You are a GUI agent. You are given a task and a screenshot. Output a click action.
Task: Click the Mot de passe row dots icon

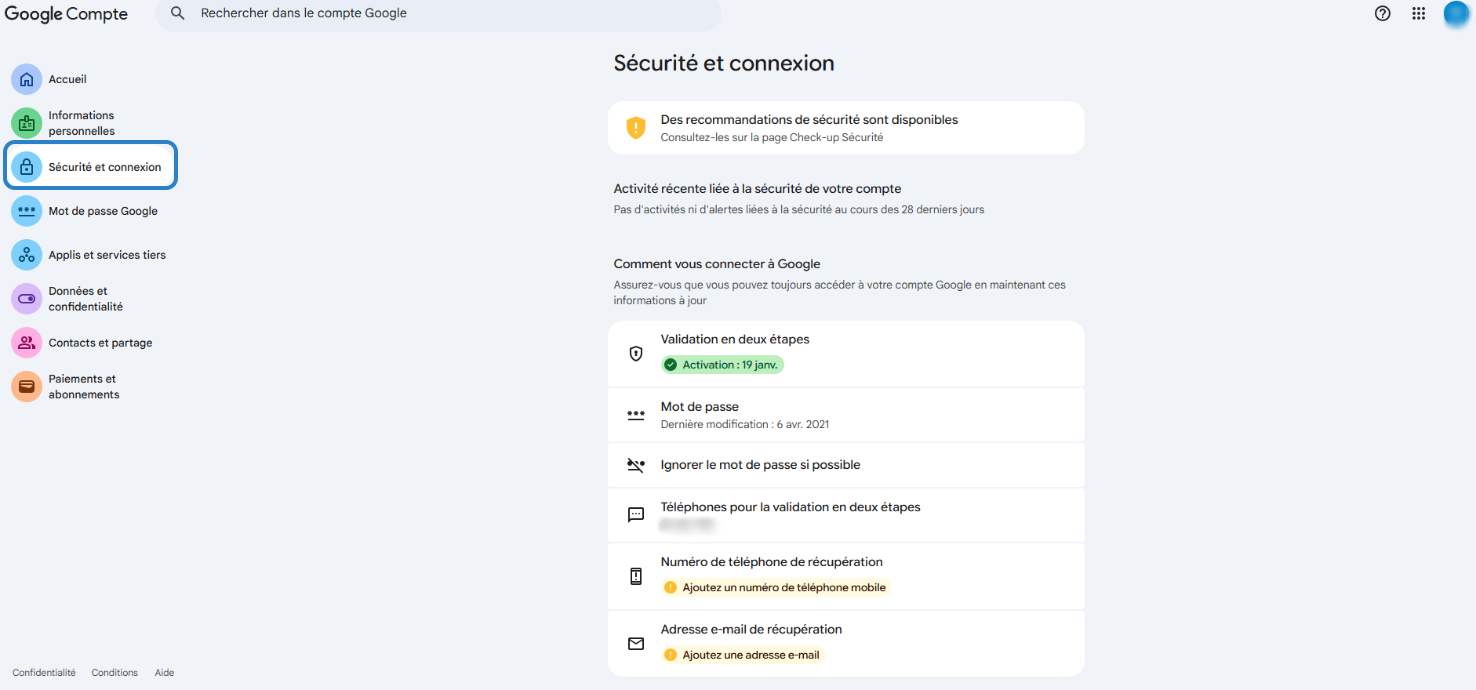[x=636, y=415]
